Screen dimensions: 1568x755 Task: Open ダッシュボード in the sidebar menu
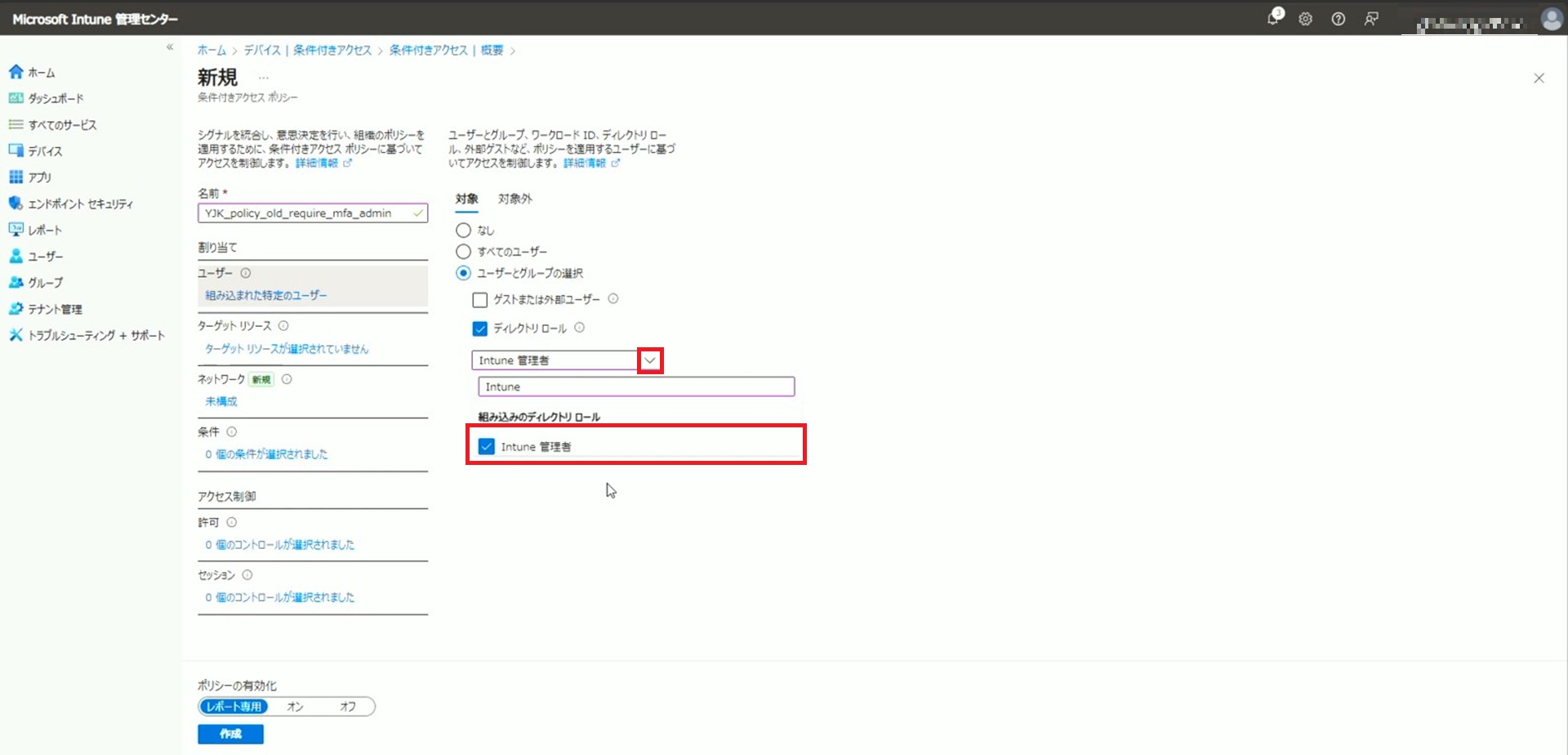point(56,98)
